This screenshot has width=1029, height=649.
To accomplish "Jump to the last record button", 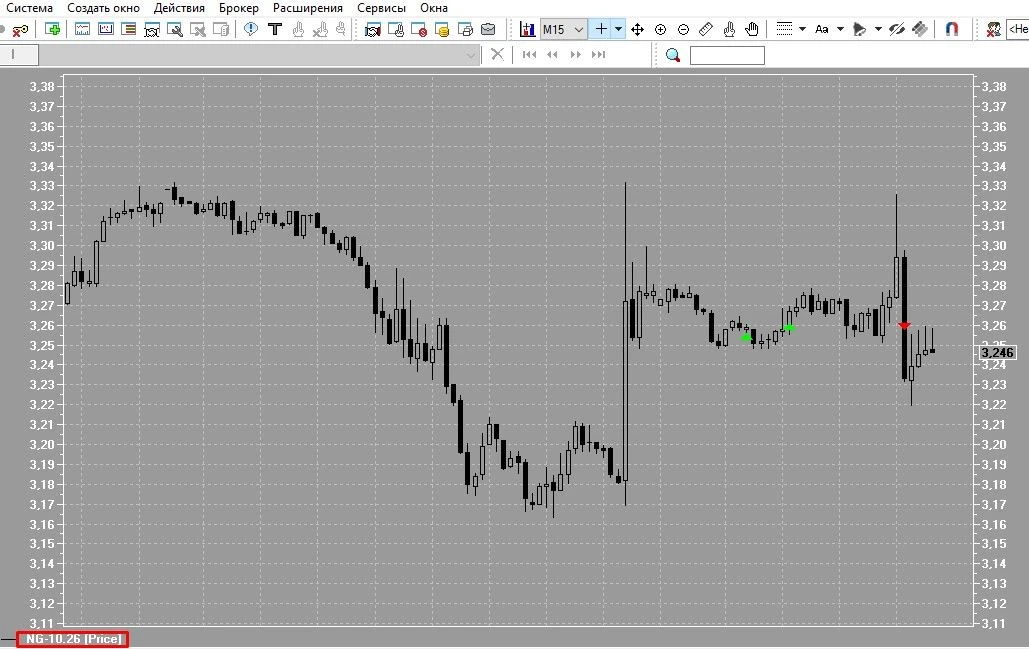I will [x=598, y=54].
